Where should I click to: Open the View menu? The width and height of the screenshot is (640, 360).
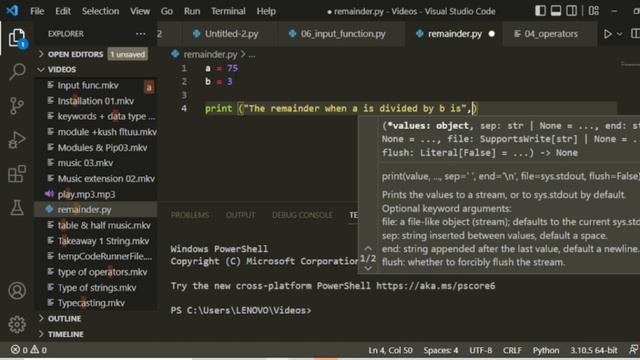pyautogui.click(x=140, y=11)
